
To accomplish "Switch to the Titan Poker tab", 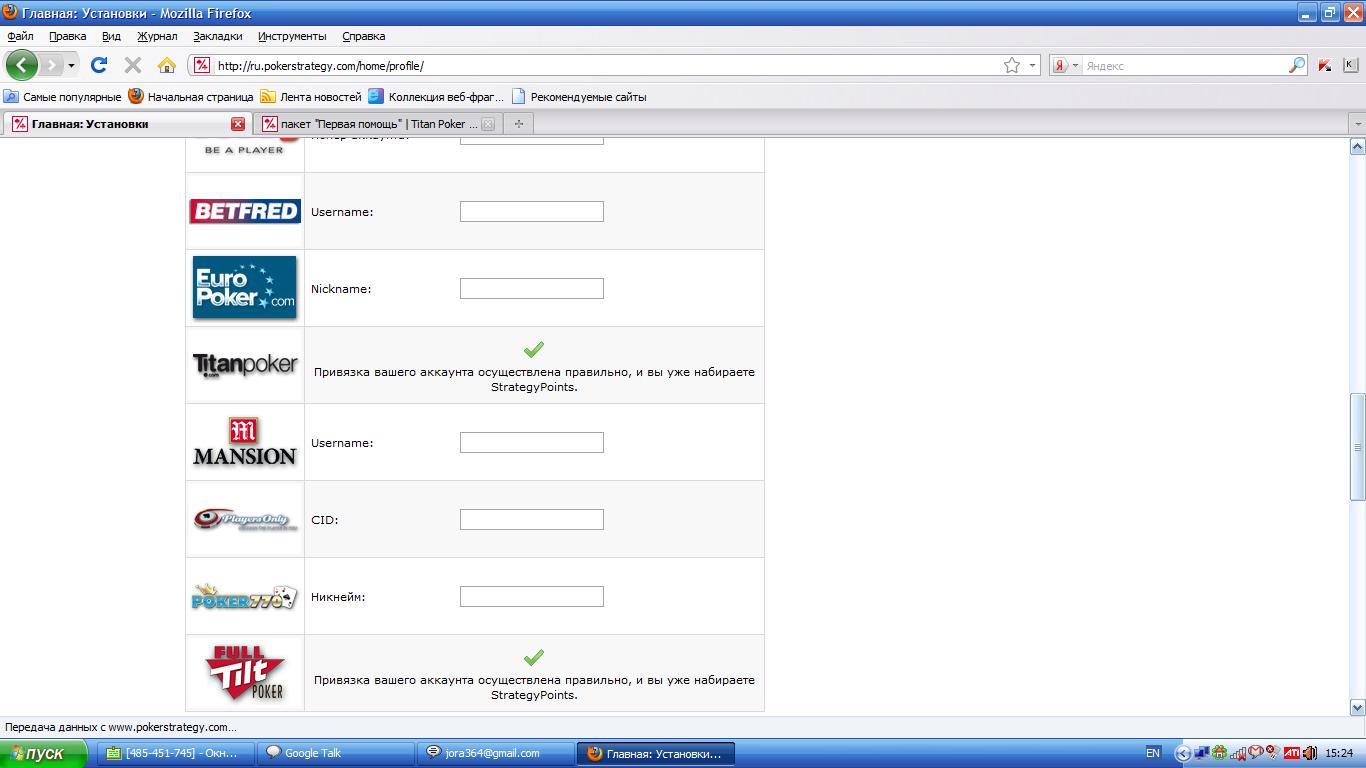I will click(379, 124).
